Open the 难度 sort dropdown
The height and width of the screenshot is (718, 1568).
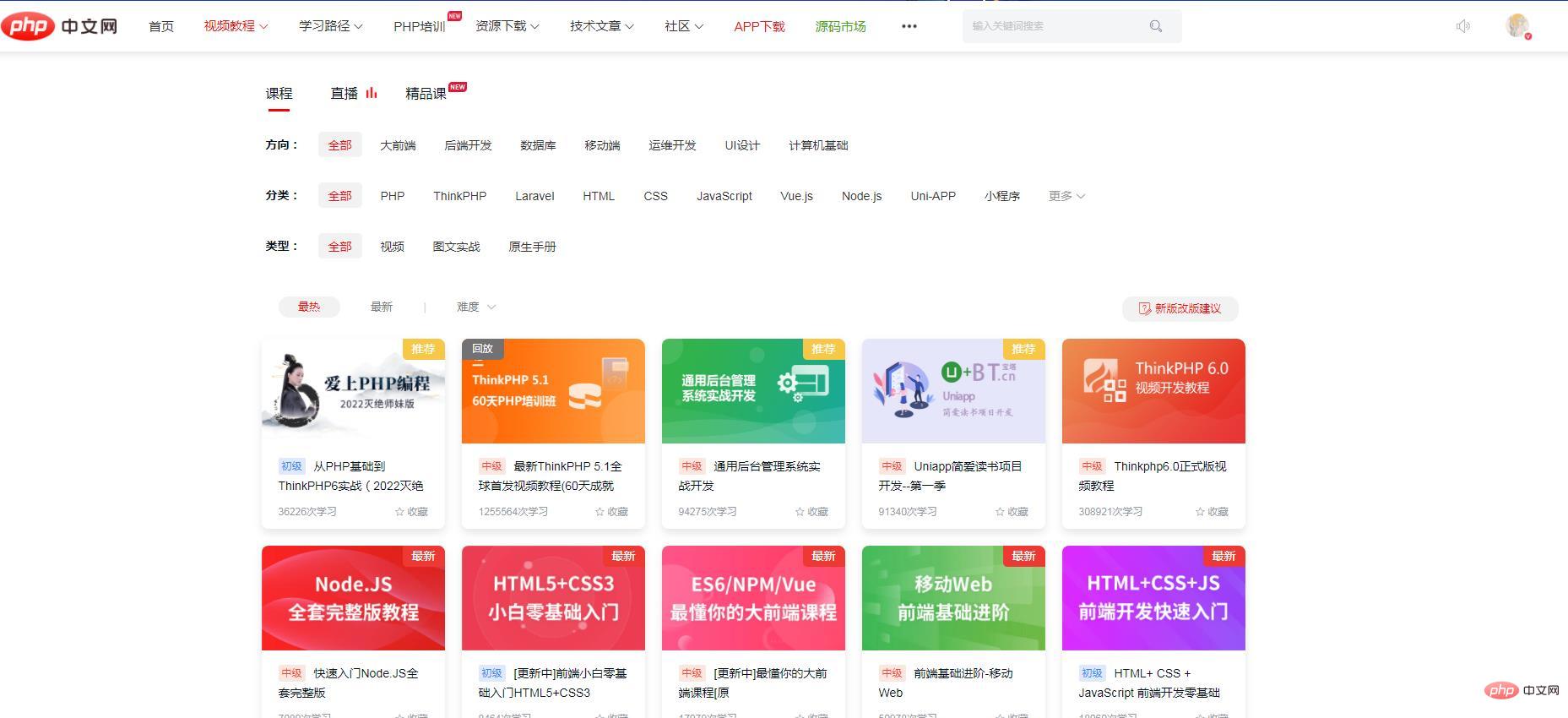(476, 307)
